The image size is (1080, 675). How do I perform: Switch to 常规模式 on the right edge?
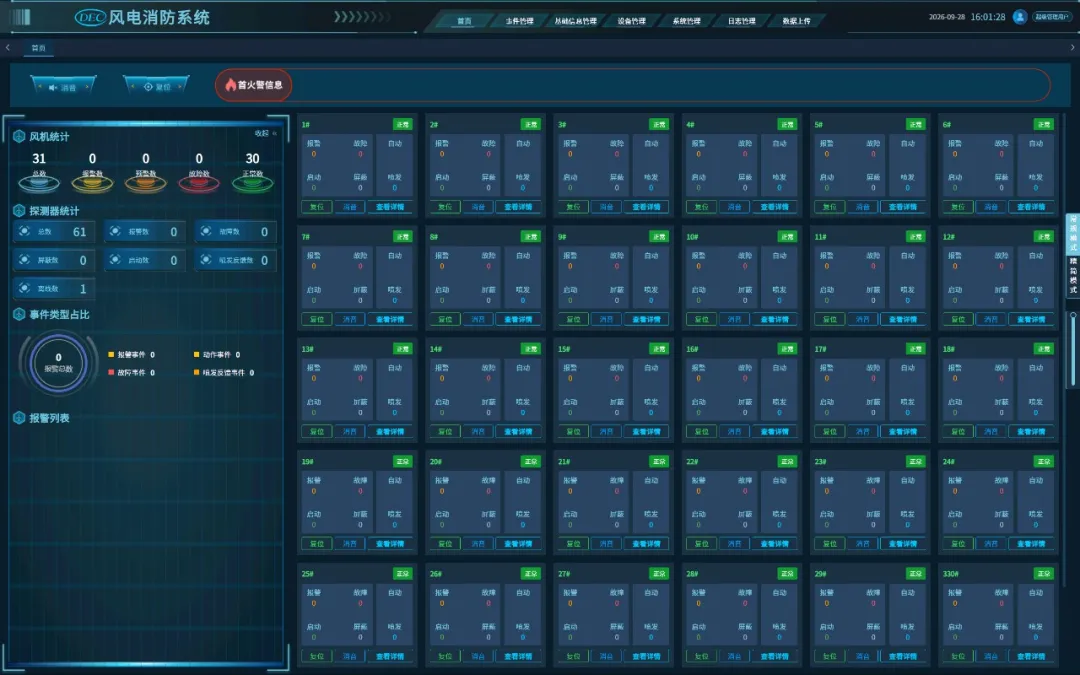tap(1072, 233)
